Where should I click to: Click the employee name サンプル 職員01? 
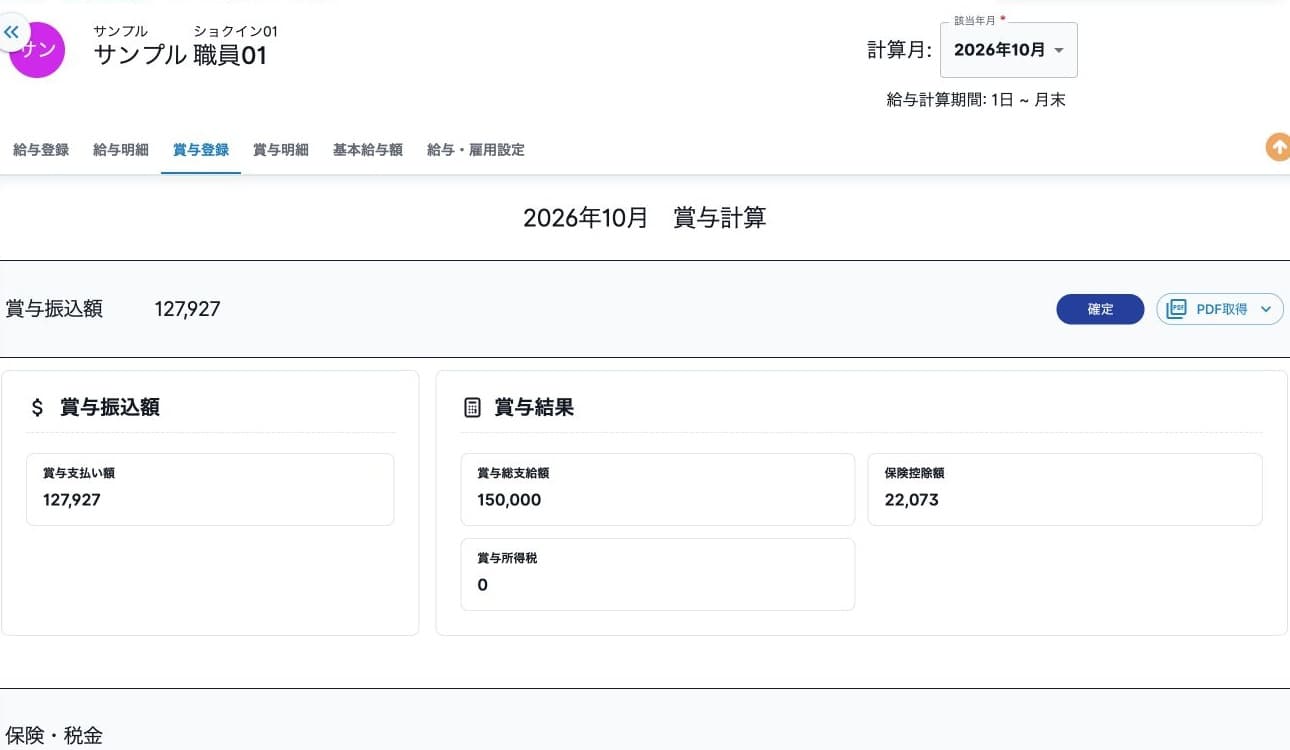pyautogui.click(x=180, y=55)
